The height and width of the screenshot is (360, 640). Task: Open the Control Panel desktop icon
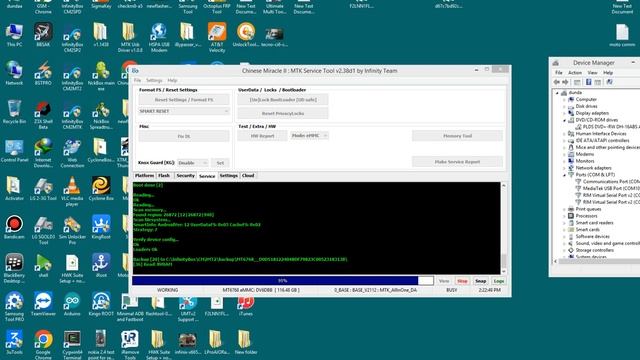click(x=14, y=150)
